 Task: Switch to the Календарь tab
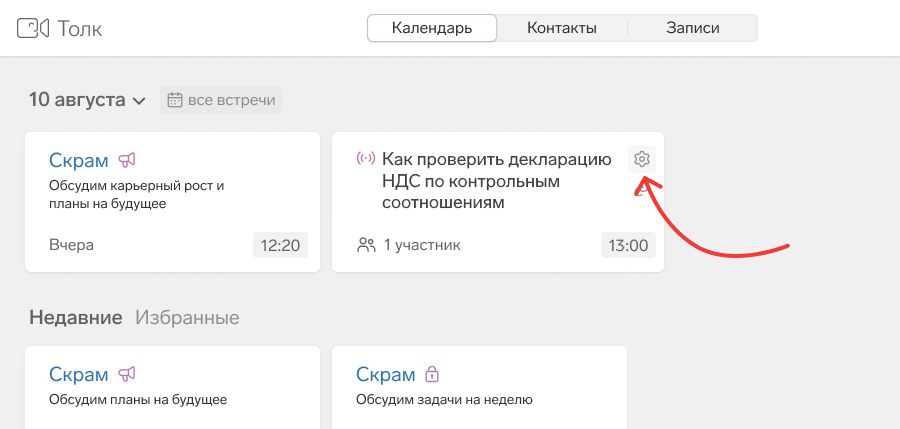432,28
